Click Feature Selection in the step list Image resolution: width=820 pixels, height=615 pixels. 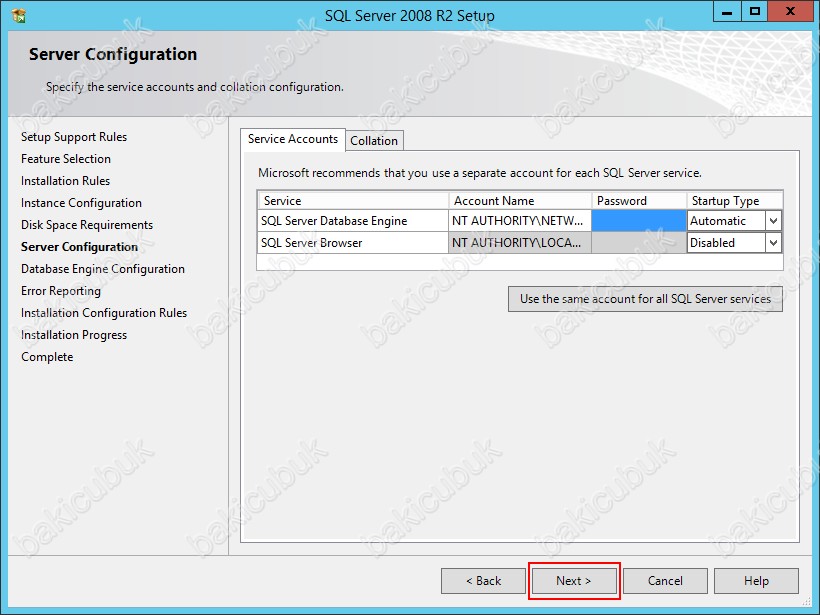66,159
